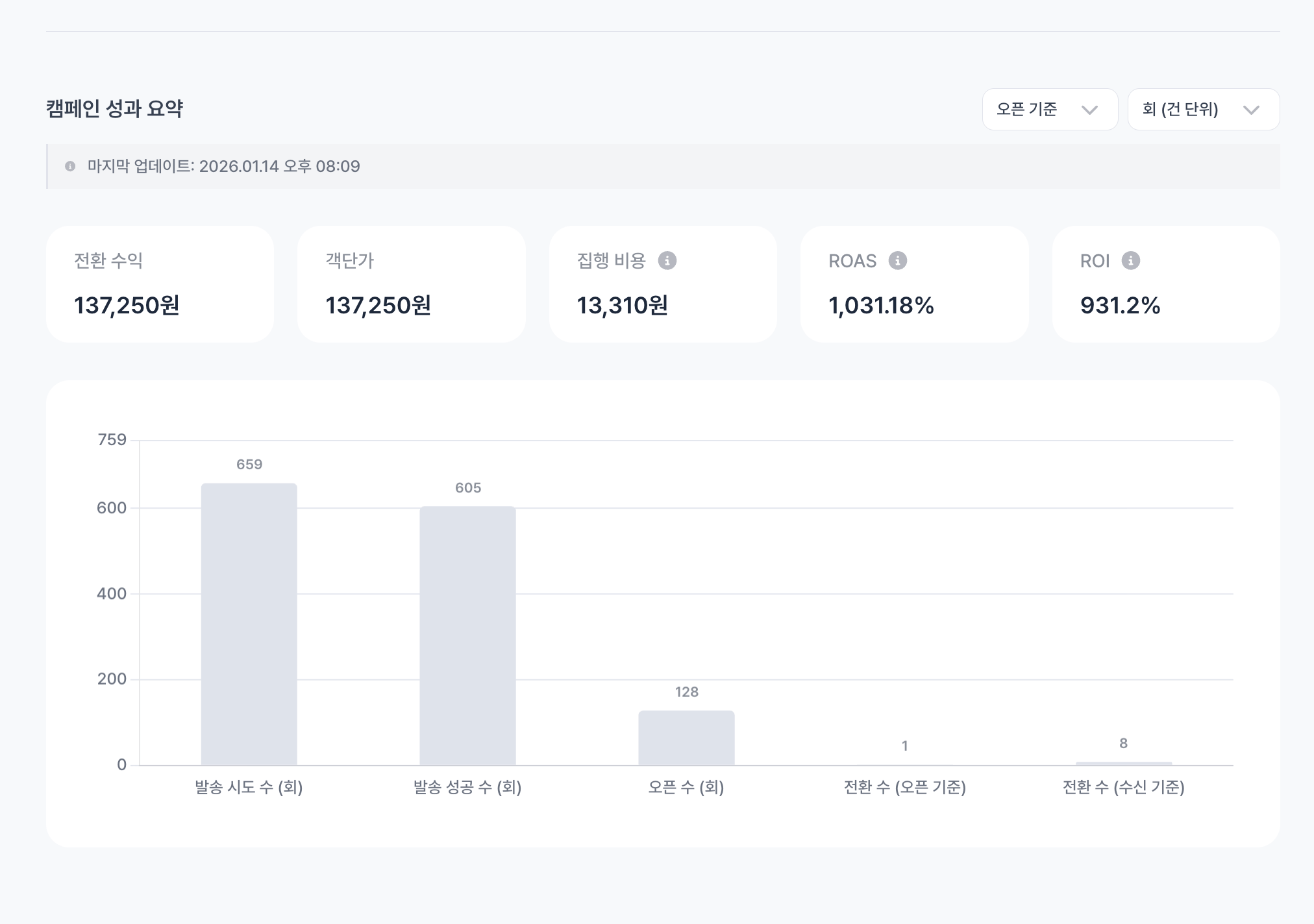
Task: Click chevron arrow in 회 (건 단위) selector
Action: pyautogui.click(x=1251, y=110)
